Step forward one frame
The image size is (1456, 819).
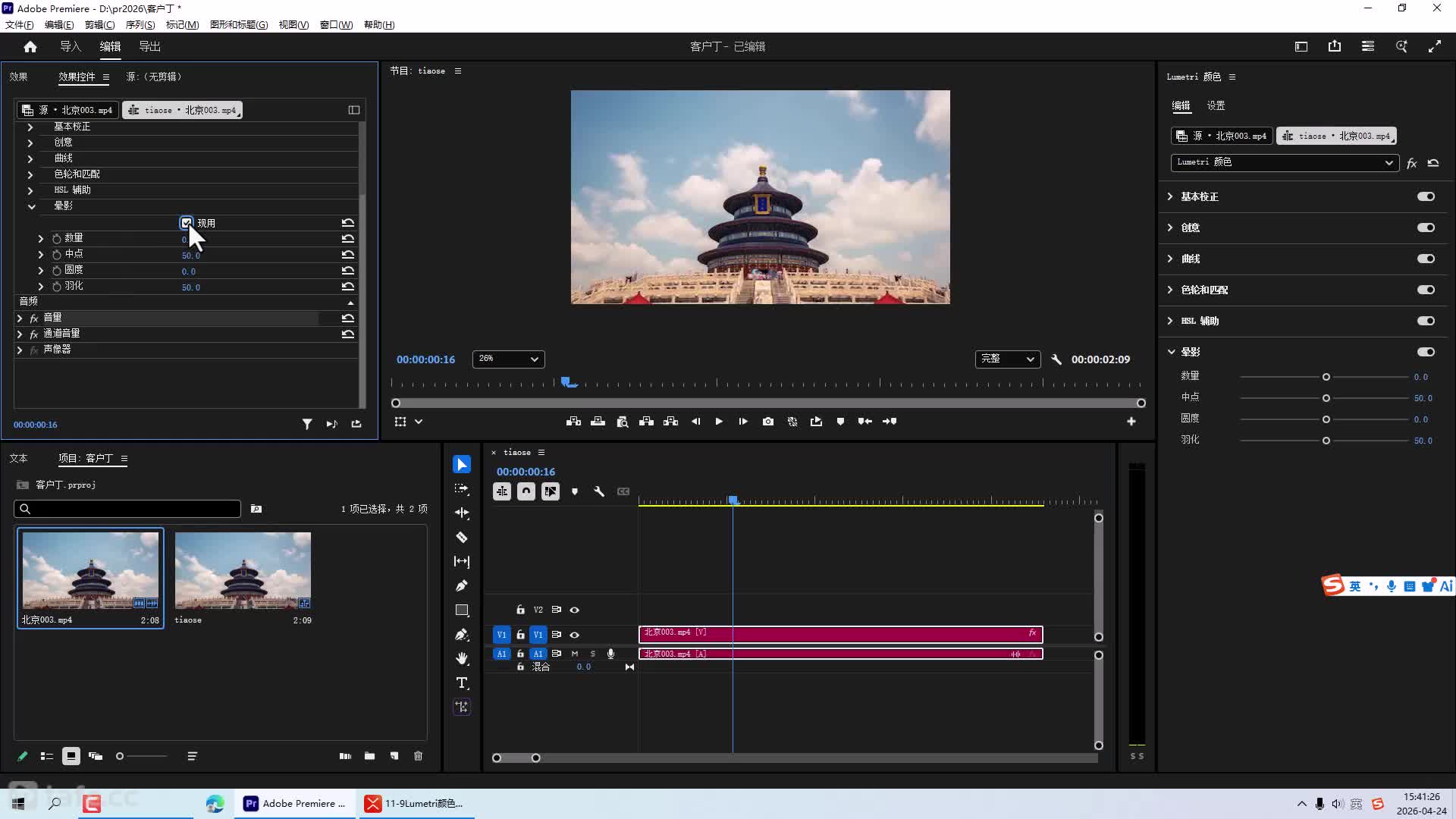(x=743, y=422)
